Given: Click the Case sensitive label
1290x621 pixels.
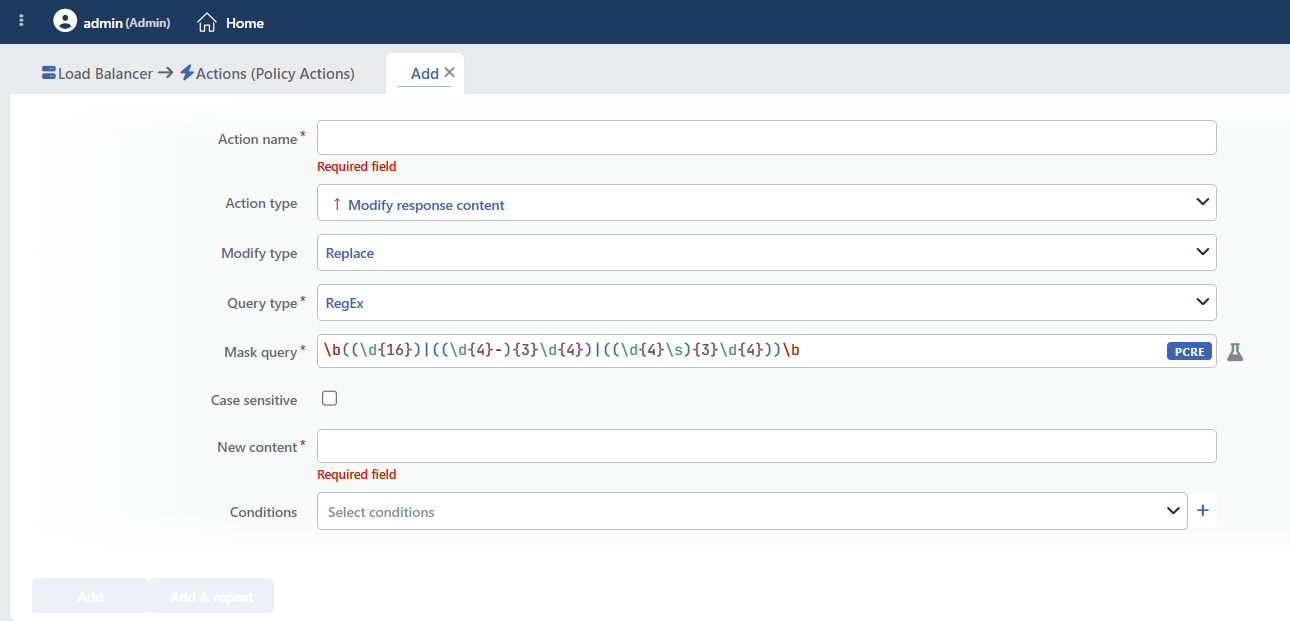Looking at the screenshot, I should pos(254,400).
